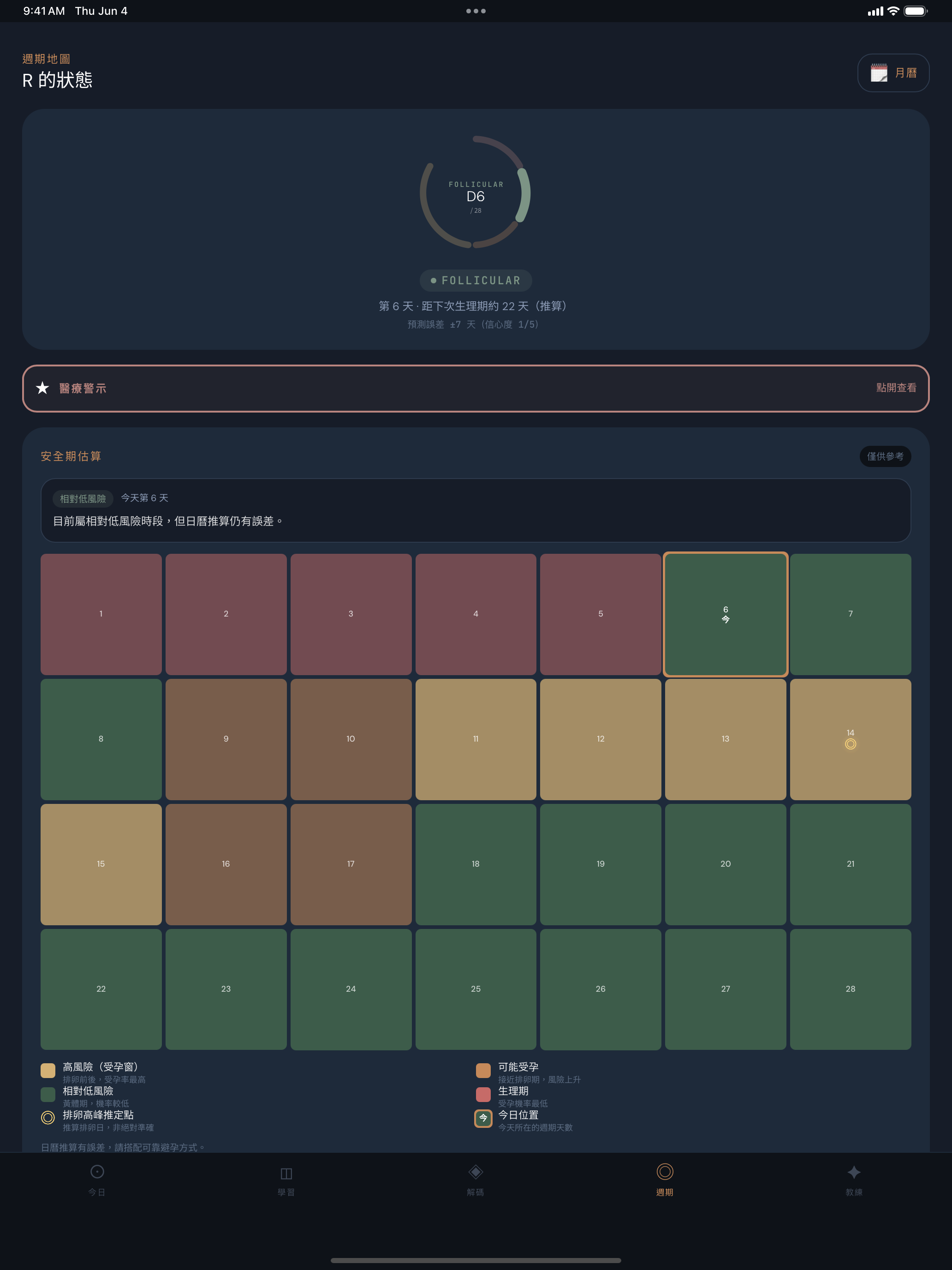Tap the 僅供參考 badge
The width and height of the screenshot is (952, 1270).
tap(885, 456)
